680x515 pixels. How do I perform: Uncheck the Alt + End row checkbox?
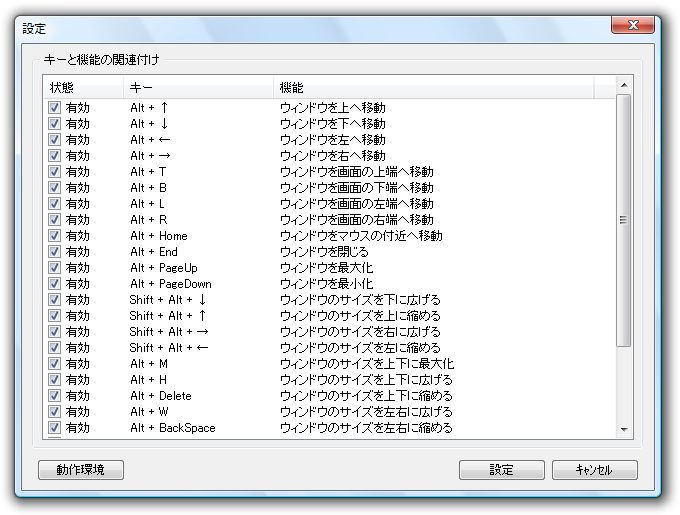(x=54, y=252)
